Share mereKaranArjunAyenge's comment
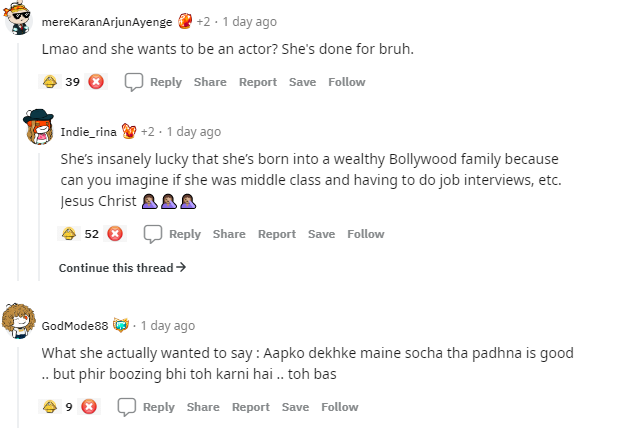This screenshot has height=439, width=624. (210, 82)
